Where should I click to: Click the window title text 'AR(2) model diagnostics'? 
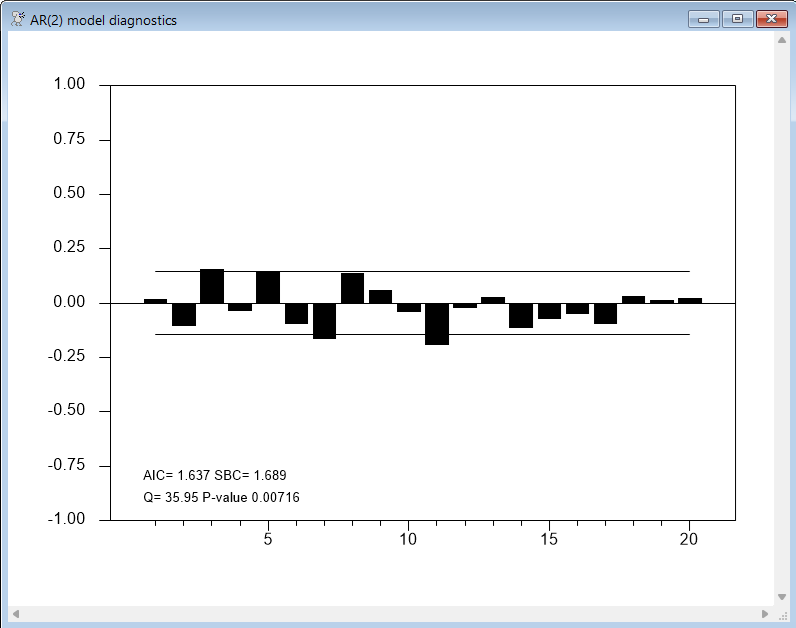(x=103, y=20)
